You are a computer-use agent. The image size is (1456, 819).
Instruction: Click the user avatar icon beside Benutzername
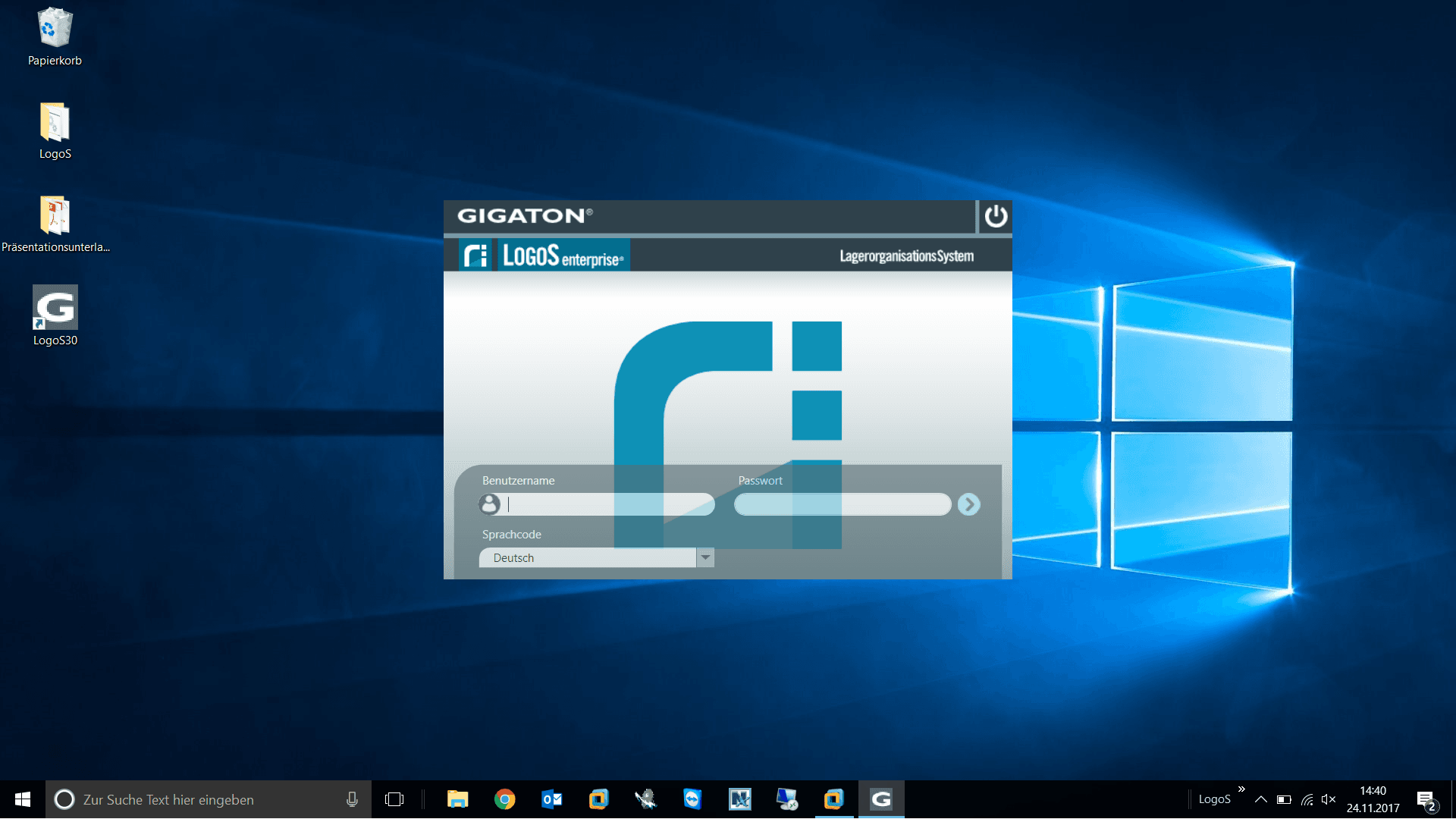tap(489, 504)
